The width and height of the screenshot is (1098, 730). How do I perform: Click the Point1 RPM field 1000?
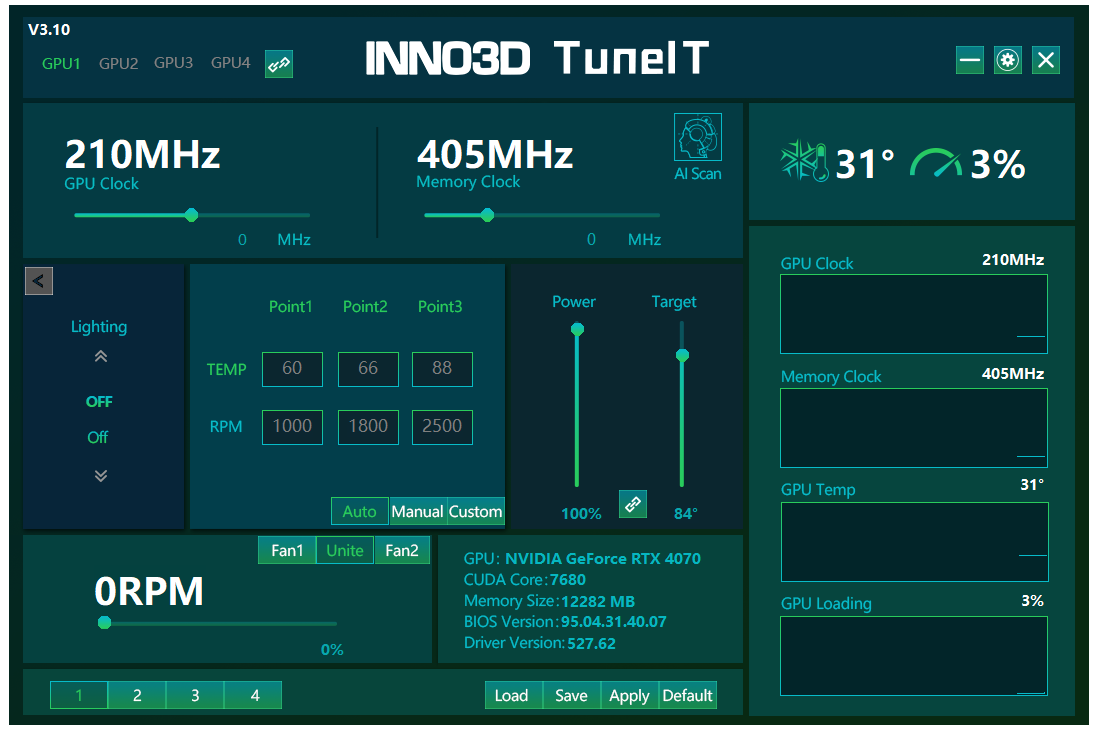pyautogui.click(x=292, y=427)
